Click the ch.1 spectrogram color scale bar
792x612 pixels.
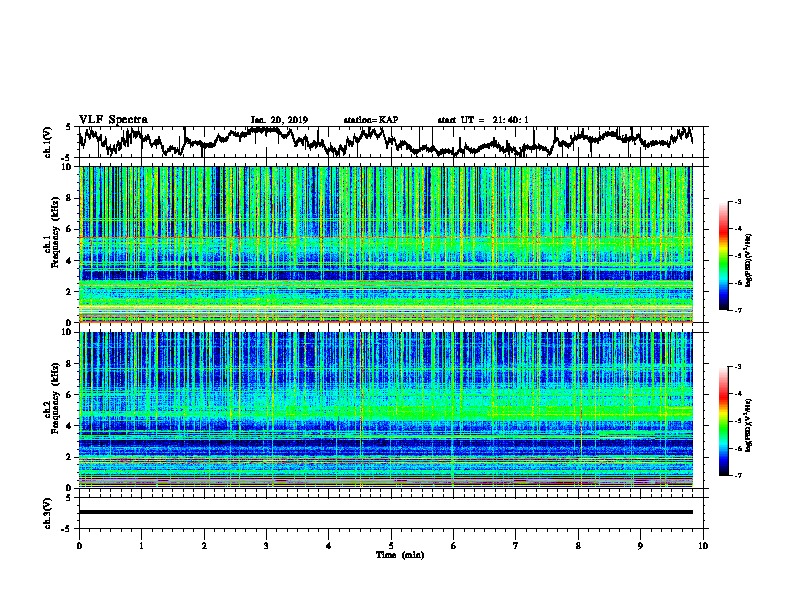click(x=723, y=256)
